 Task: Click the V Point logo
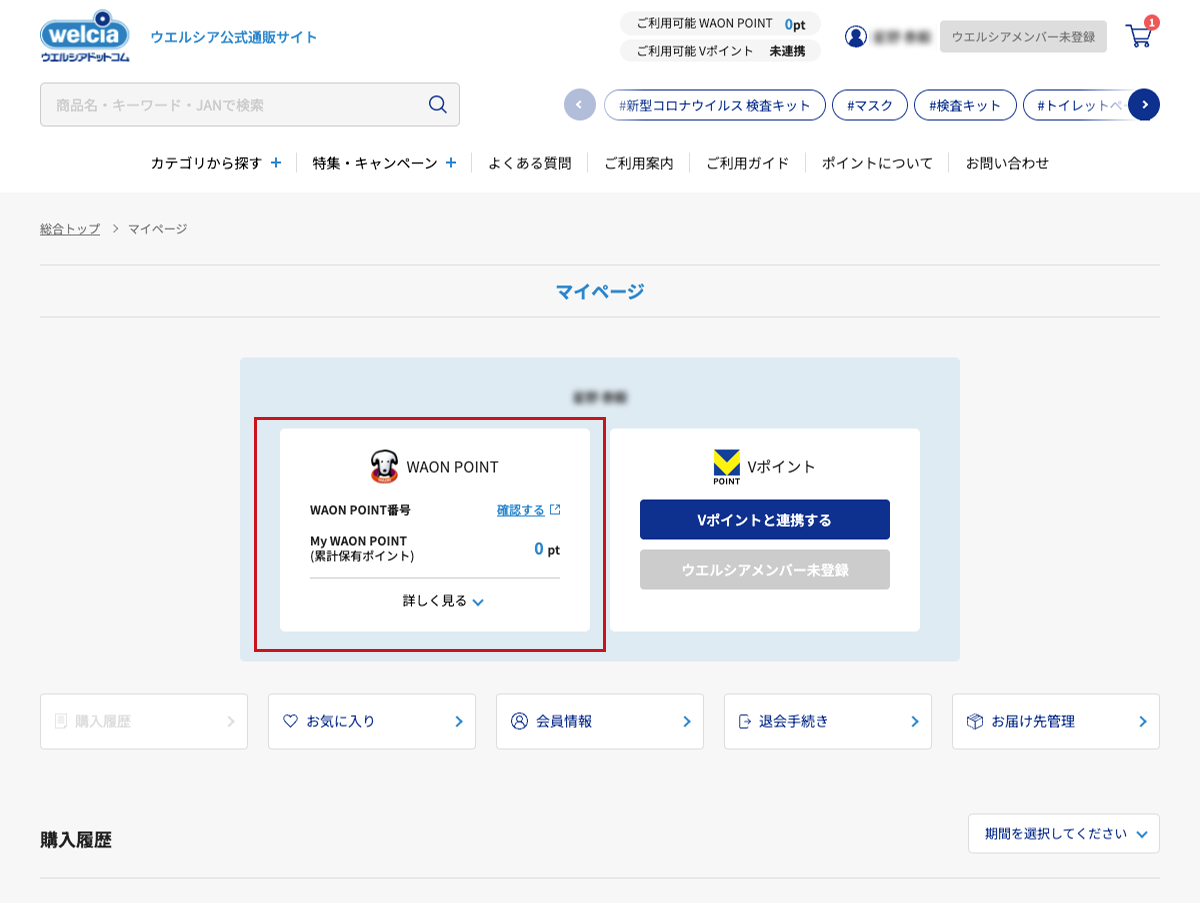point(727,467)
